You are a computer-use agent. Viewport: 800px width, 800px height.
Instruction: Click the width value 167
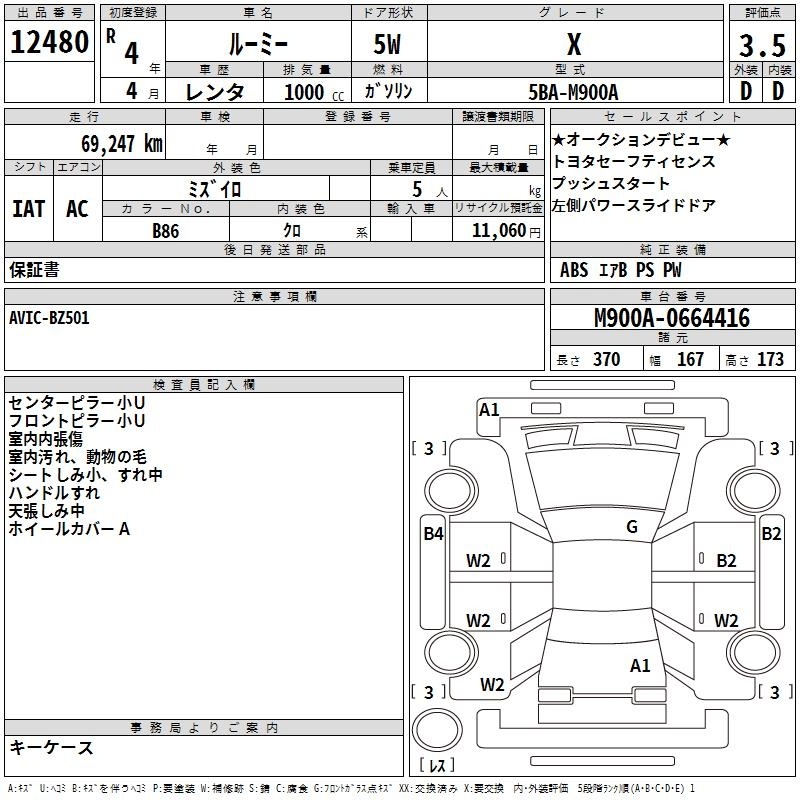(x=690, y=359)
